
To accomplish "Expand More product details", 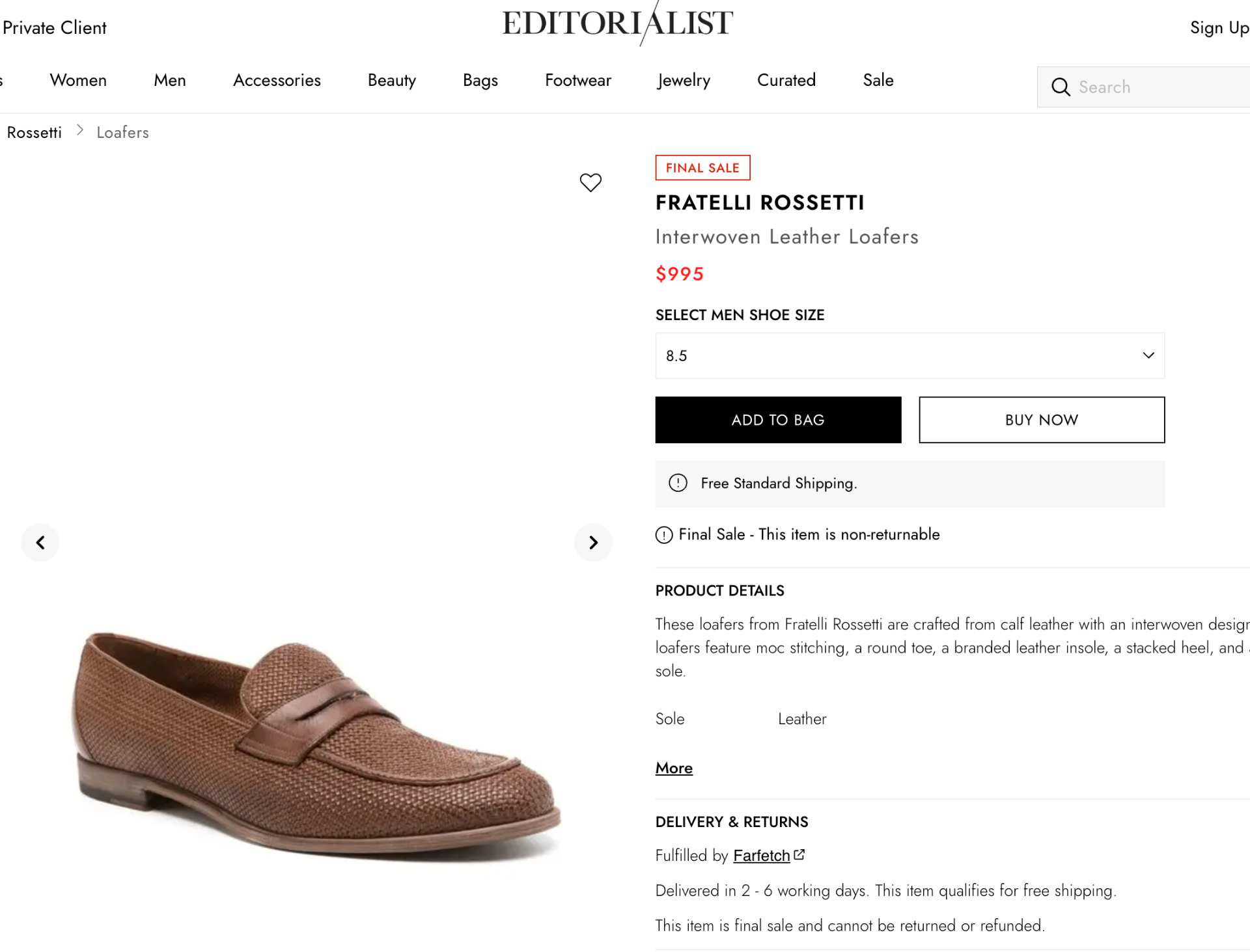I will pos(673,768).
